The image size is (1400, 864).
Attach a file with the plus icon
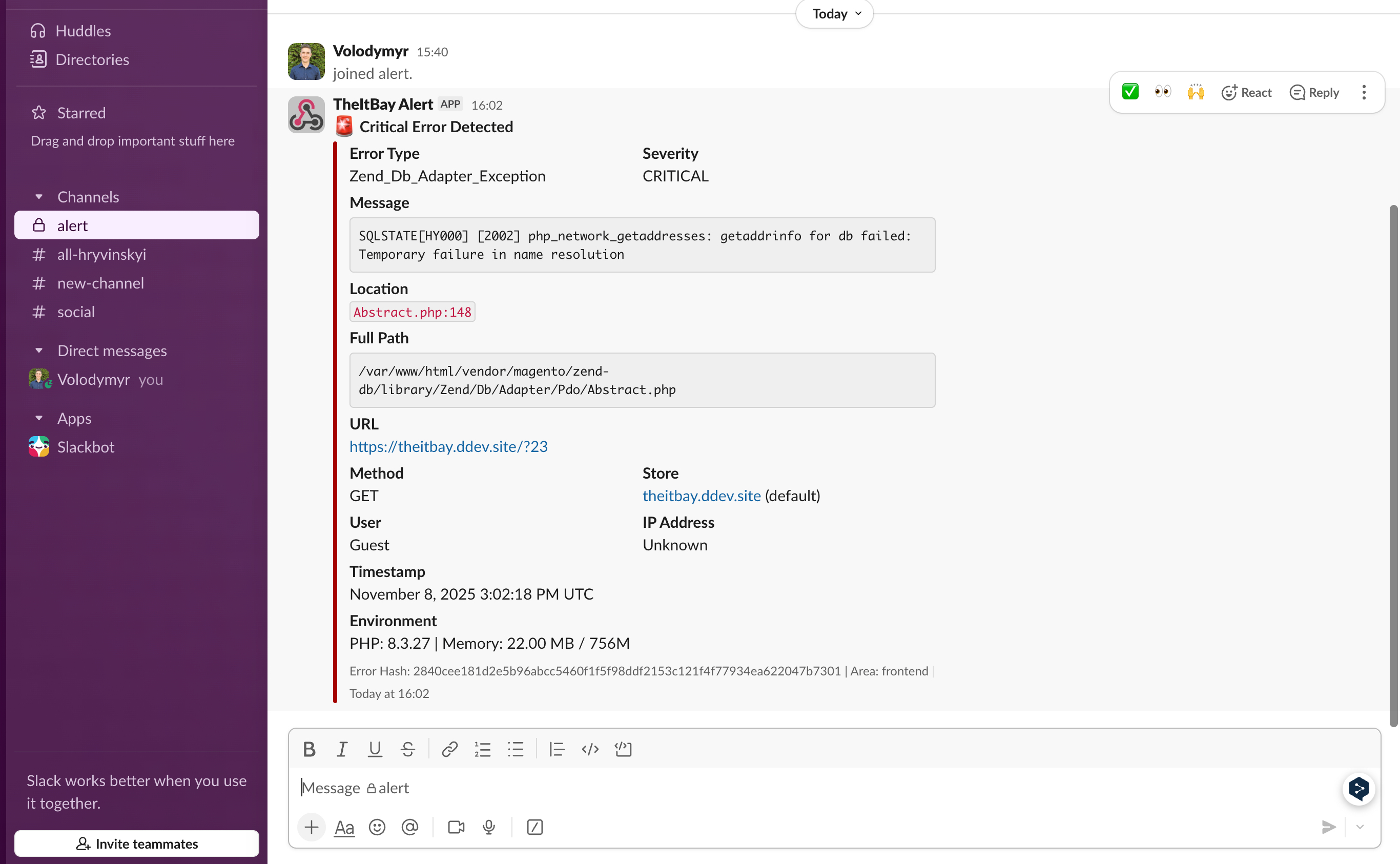click(311, 827)
